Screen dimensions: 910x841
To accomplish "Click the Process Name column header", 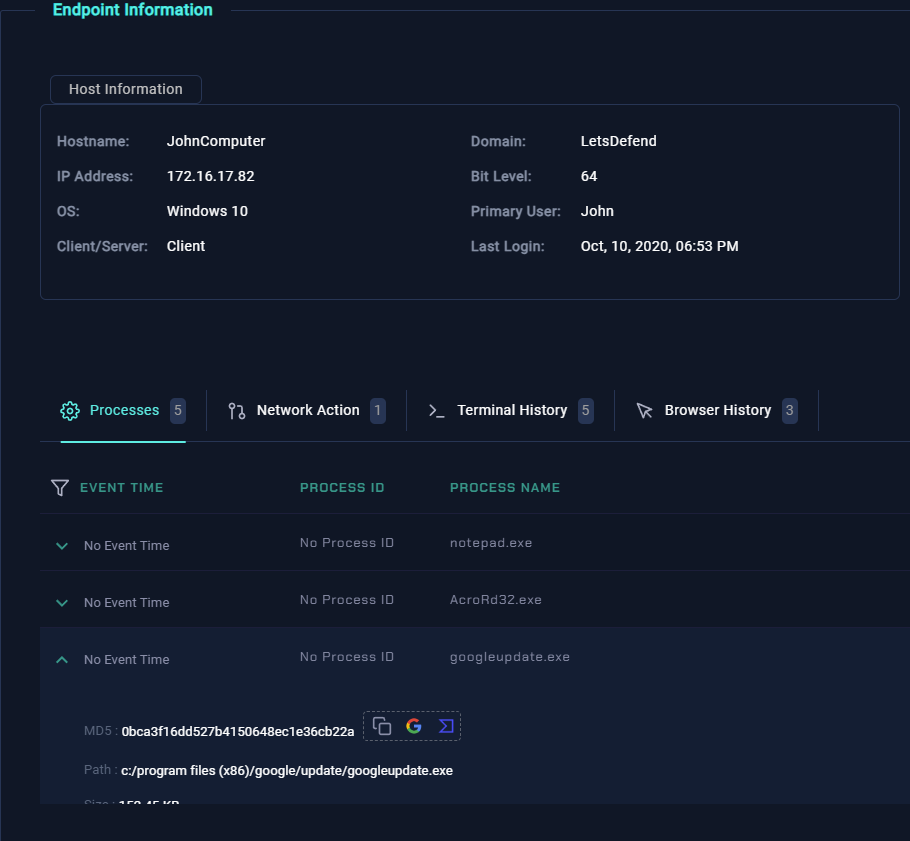I will tap(504, 488).
